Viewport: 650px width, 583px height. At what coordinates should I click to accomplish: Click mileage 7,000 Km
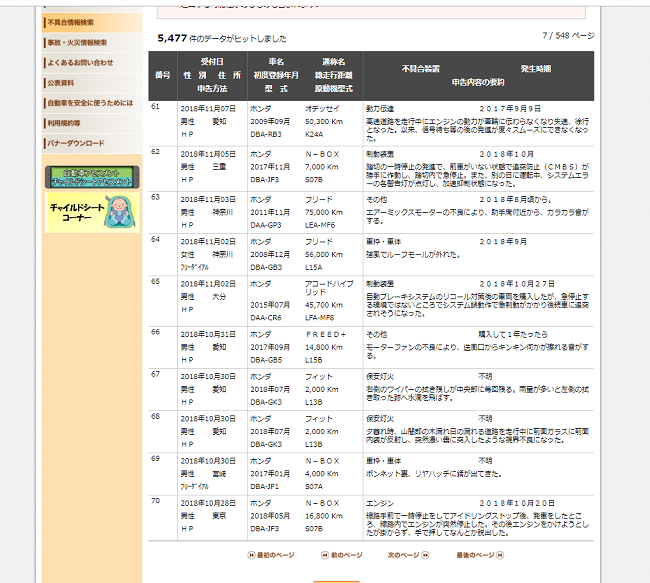coord(322,167)
